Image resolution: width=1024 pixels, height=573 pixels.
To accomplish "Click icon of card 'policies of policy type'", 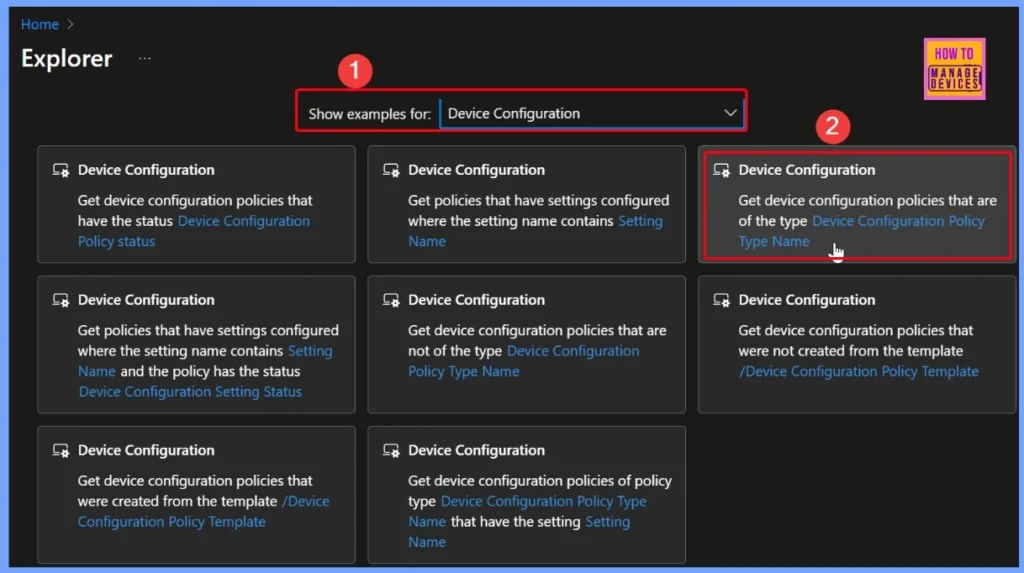I will (391, 451).
